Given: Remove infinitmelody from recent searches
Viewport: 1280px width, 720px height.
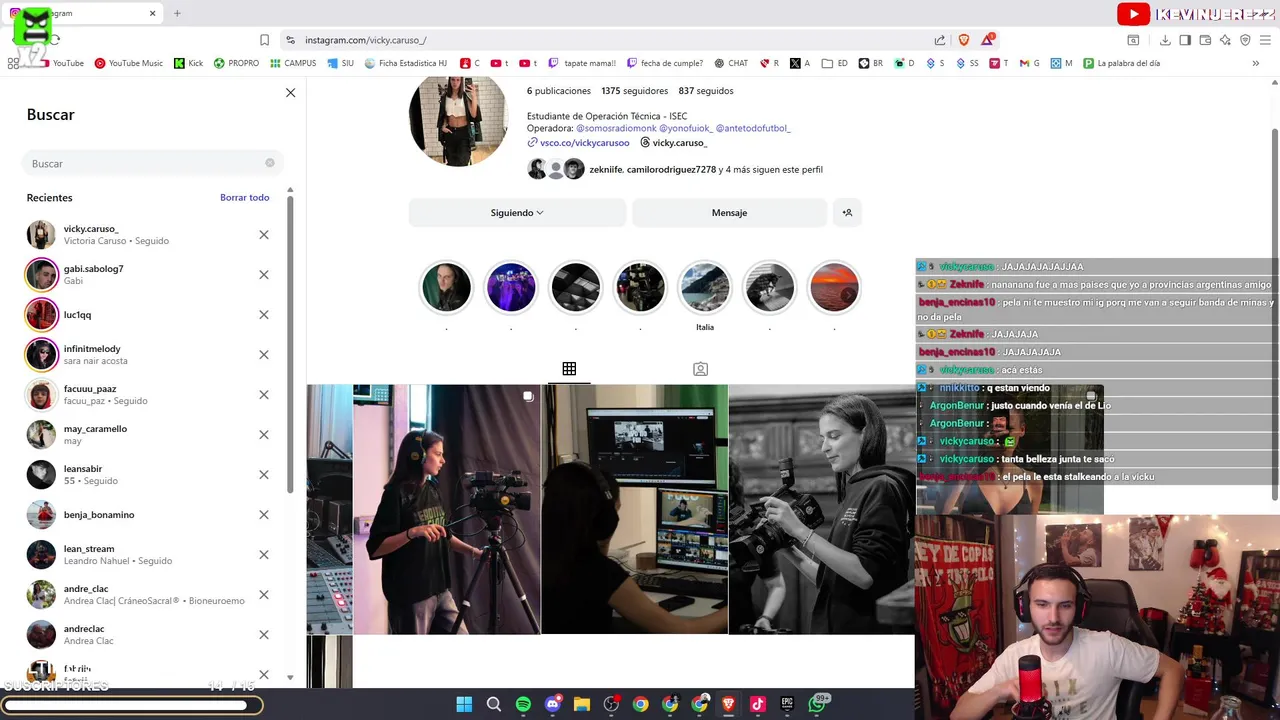Looking at the screenshot, I should (264, 355).
